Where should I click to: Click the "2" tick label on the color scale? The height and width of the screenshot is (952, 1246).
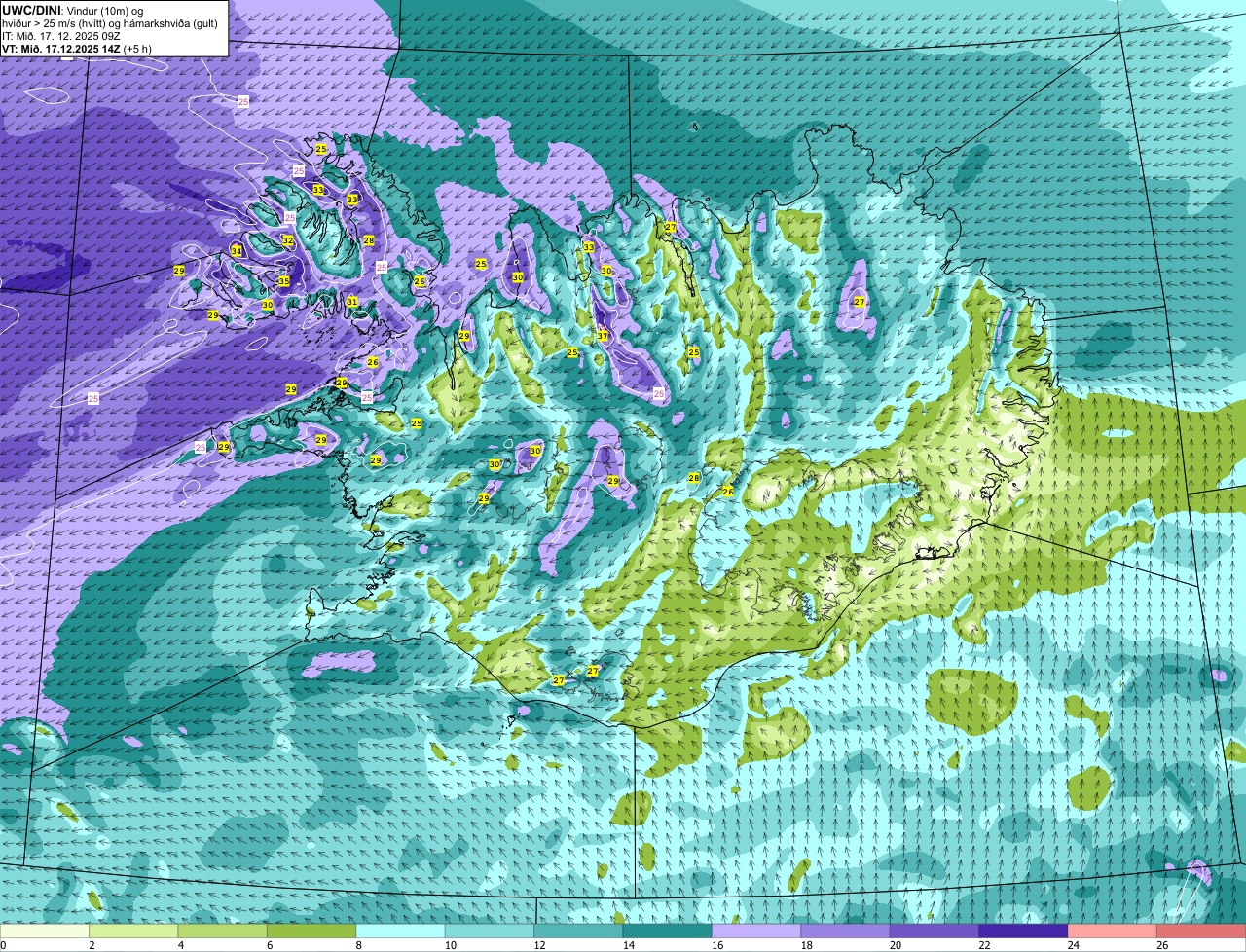click(x=92, y=945)
